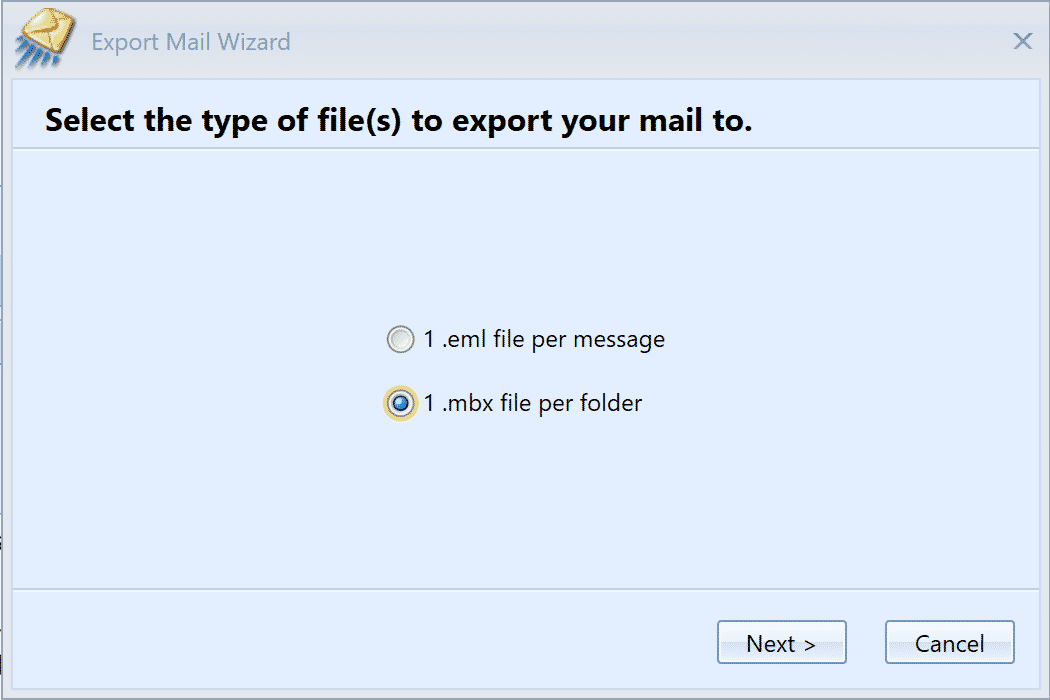Dismiss the wizard with the X icon
This screenshot has width=1050, height=700.
[x=1022, y=42]
